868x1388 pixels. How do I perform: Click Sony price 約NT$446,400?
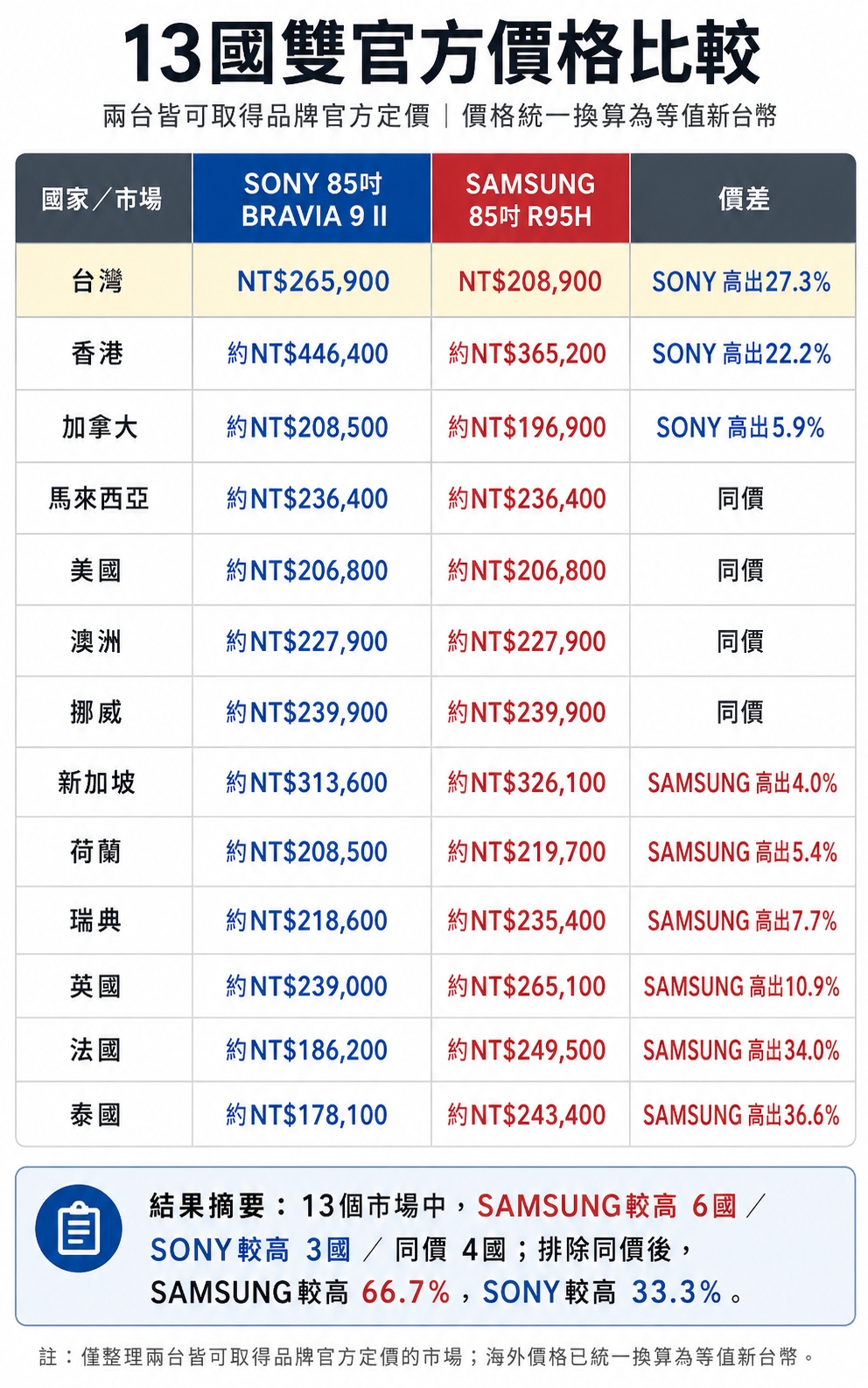307,354
